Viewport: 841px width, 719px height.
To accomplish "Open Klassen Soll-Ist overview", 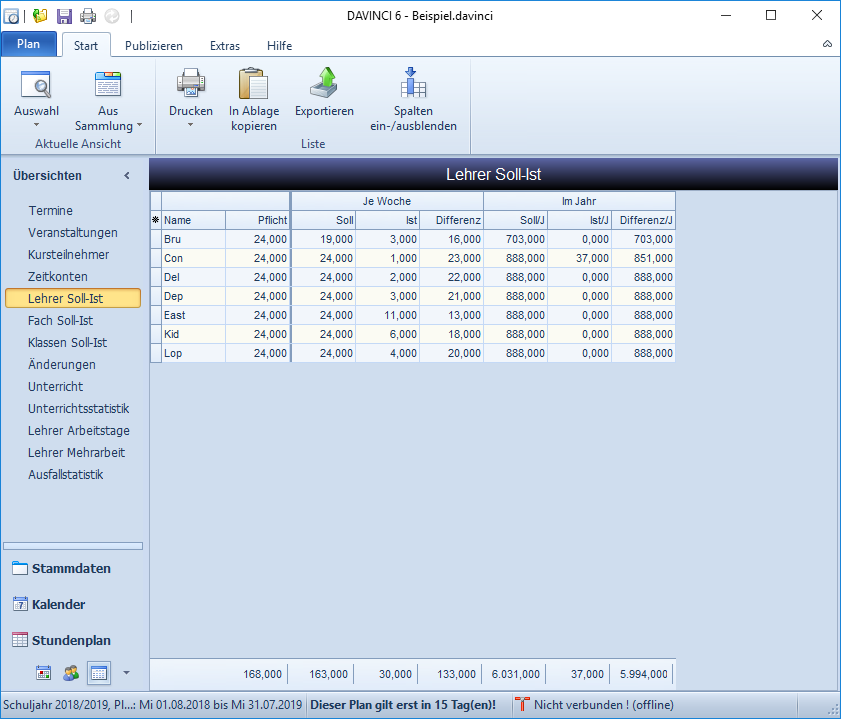I will 67,343.
